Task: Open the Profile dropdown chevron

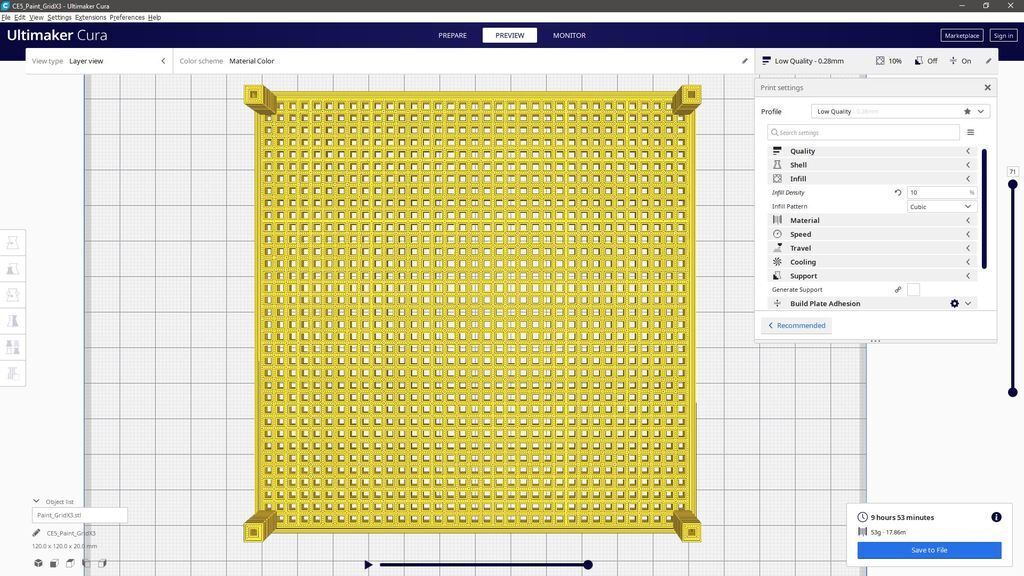Action: click(980, 111)
